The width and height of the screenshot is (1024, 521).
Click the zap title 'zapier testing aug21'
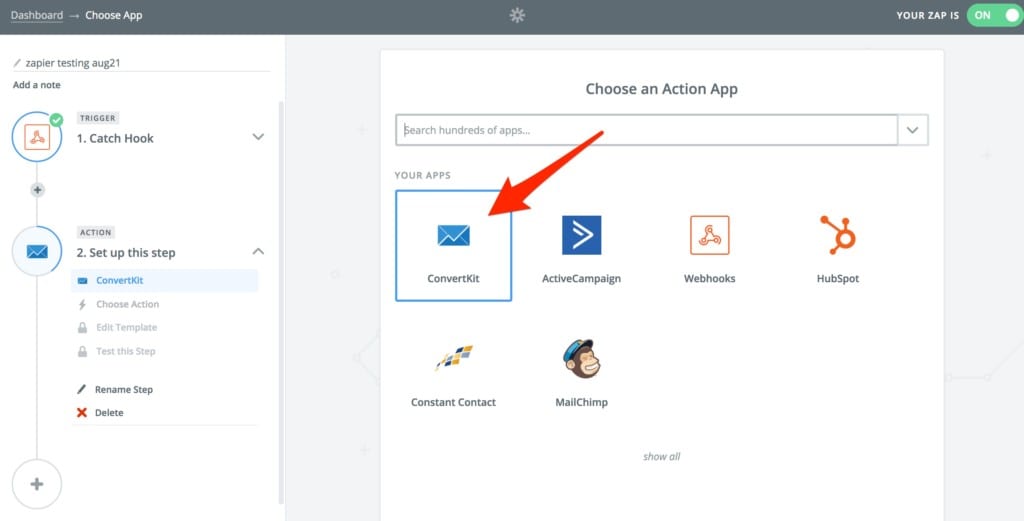(72, 63)
